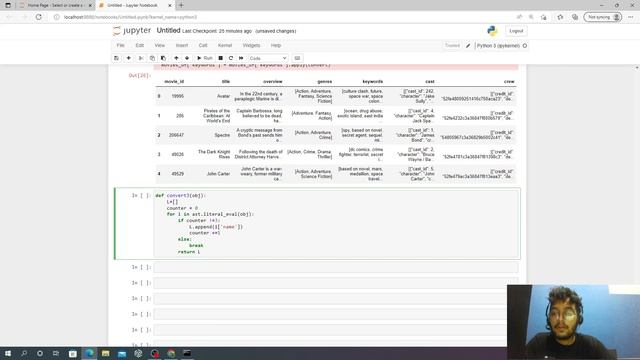640x360 pixels.
Task: Open the Windows Start menu
Action: [8, 353]
